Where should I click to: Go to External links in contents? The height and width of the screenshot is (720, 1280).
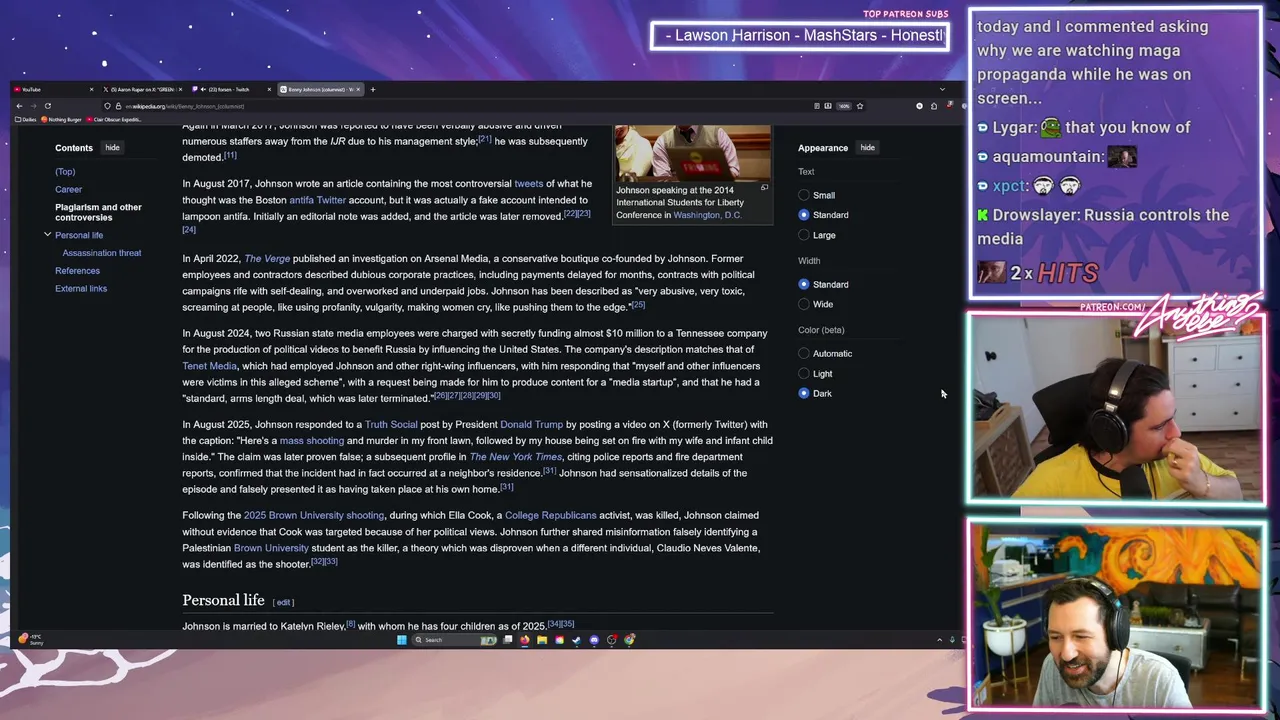click(81, 288)
